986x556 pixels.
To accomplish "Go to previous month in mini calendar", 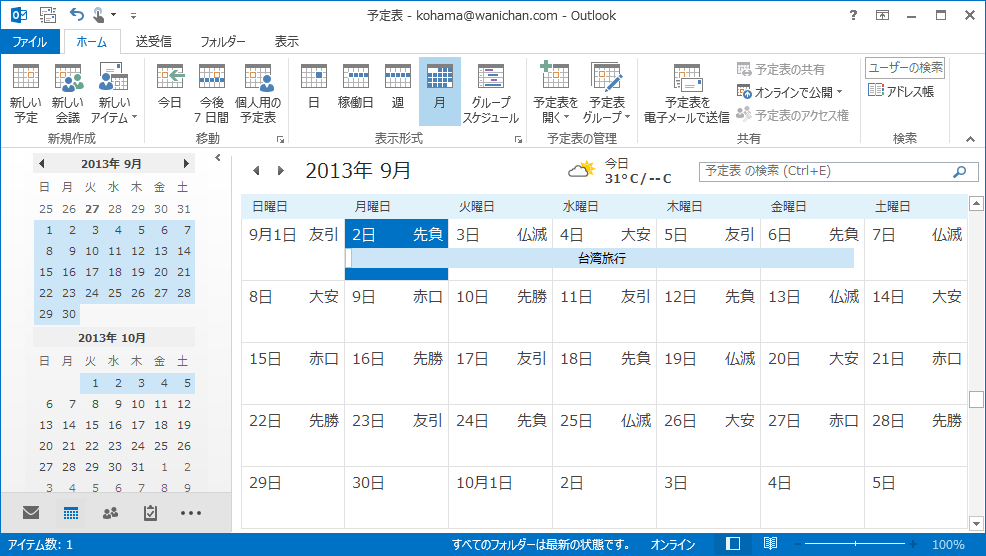I will coord(42,164).
